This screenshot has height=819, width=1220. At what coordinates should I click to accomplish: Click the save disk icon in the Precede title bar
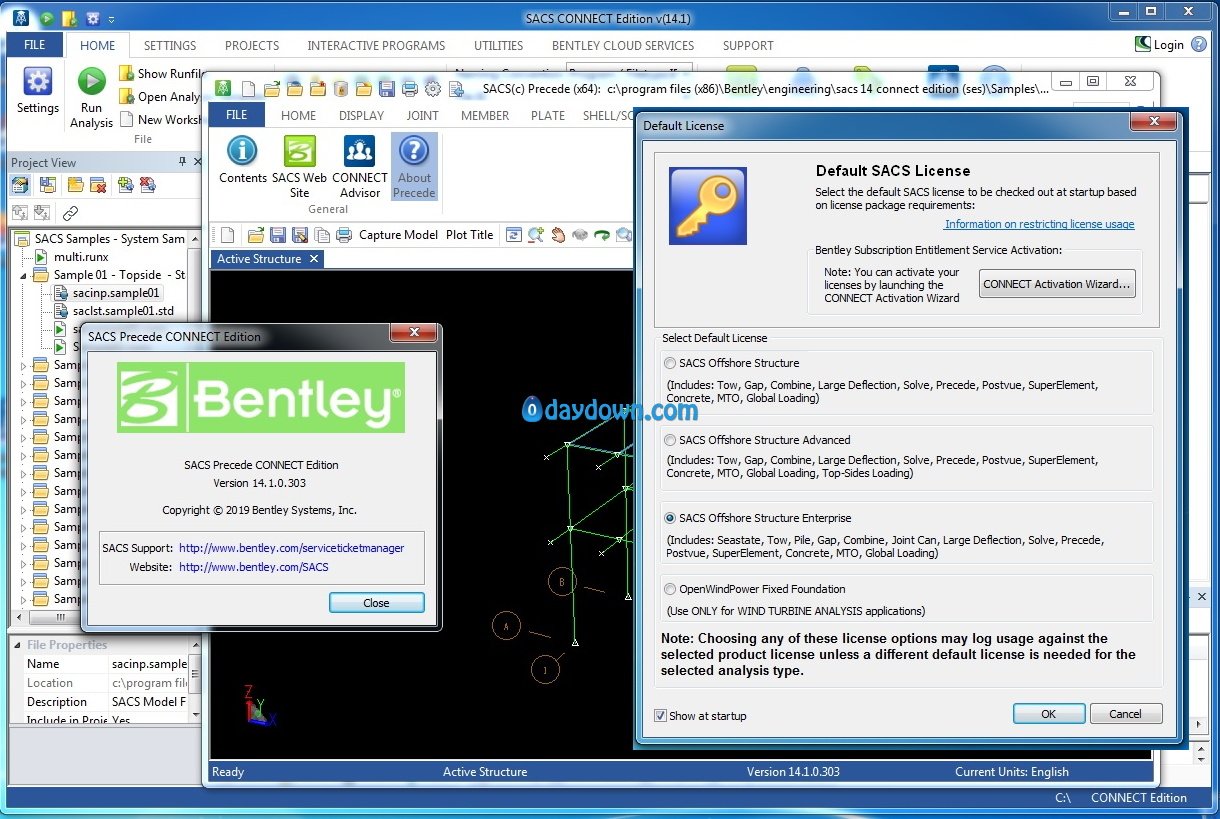click(x=387, y=89)
